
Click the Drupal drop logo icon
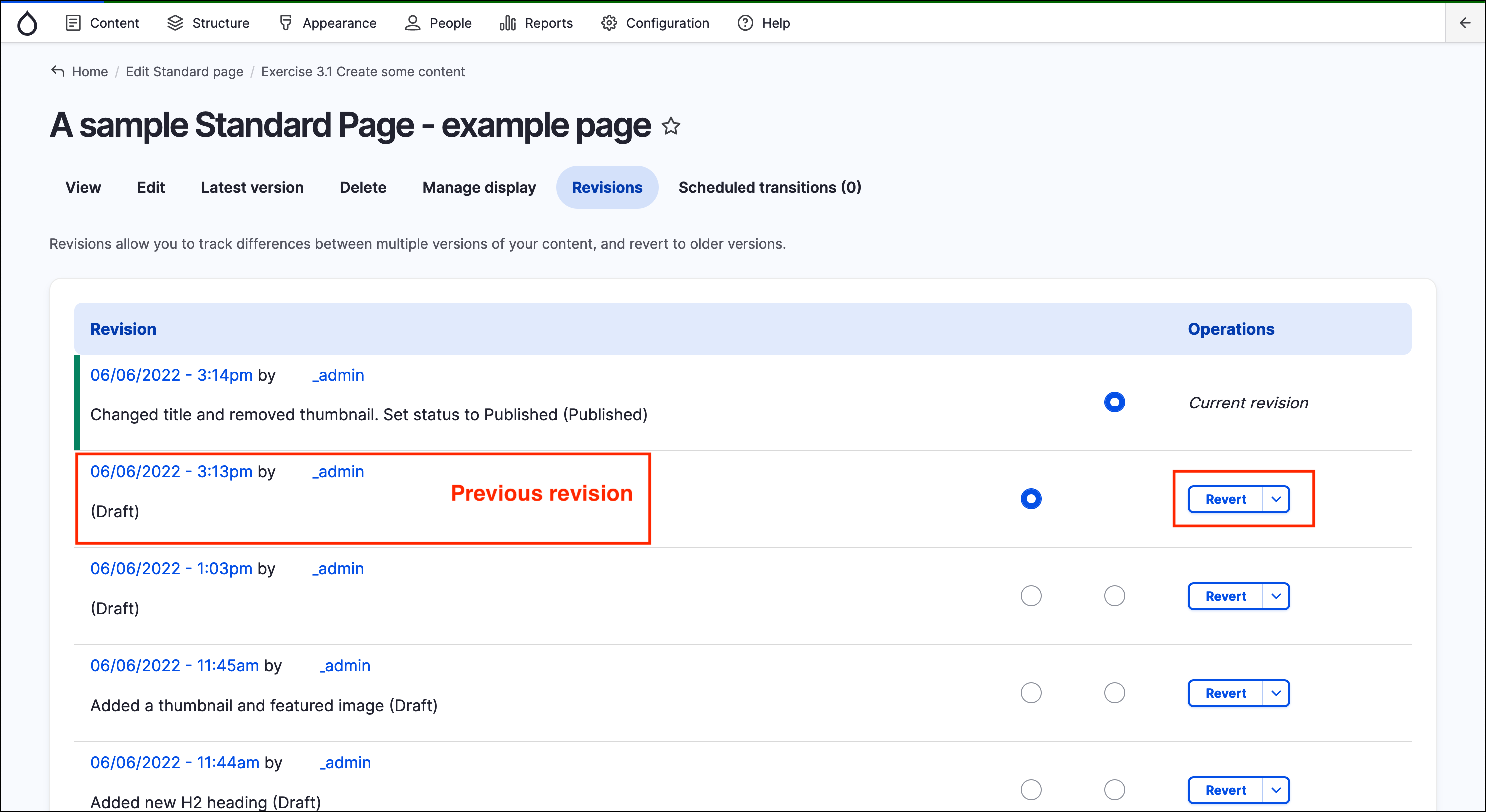27,23
